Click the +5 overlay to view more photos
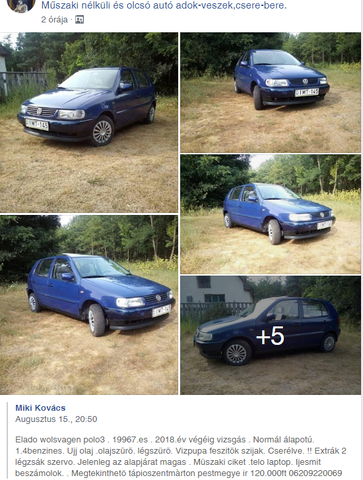The width and height of the screenshot is (363, 480). [270, 335]
